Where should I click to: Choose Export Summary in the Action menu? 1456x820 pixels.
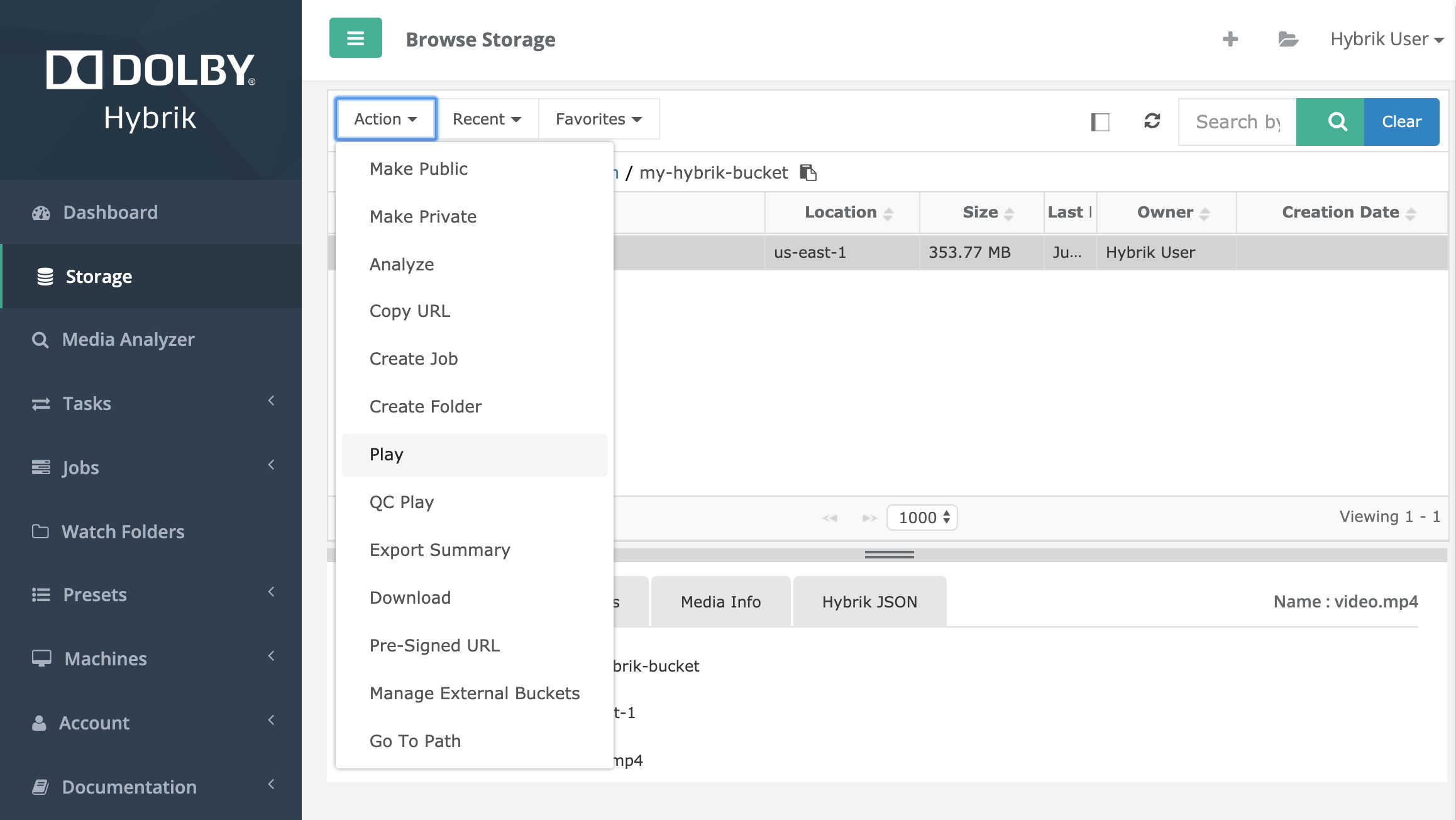475,550
